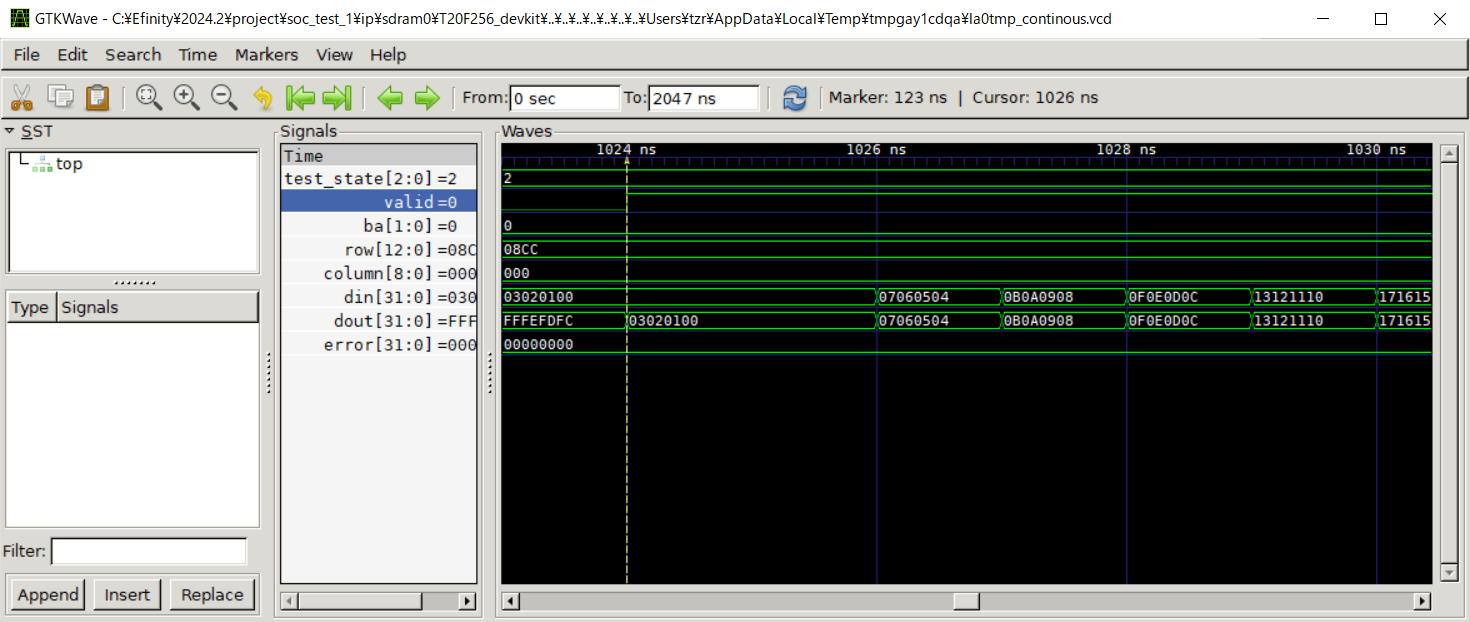
Task: Select the top module in SST tree
Action: [x=69, y=164]
